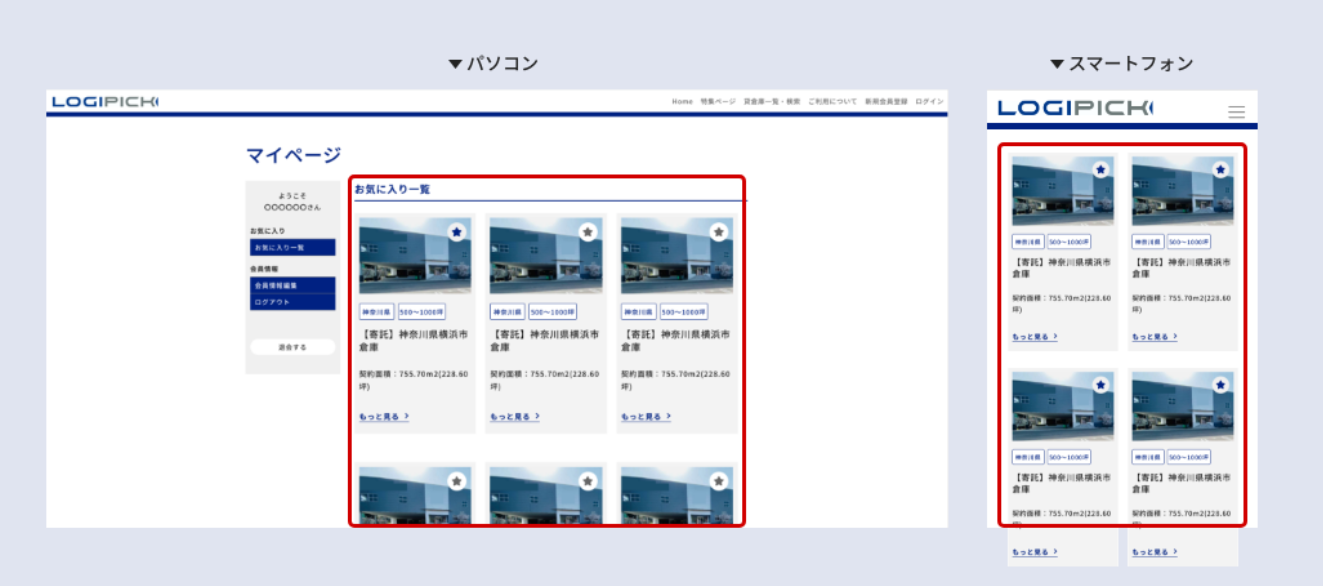Click もっと見る on the PC top-right card

[646, 416]
